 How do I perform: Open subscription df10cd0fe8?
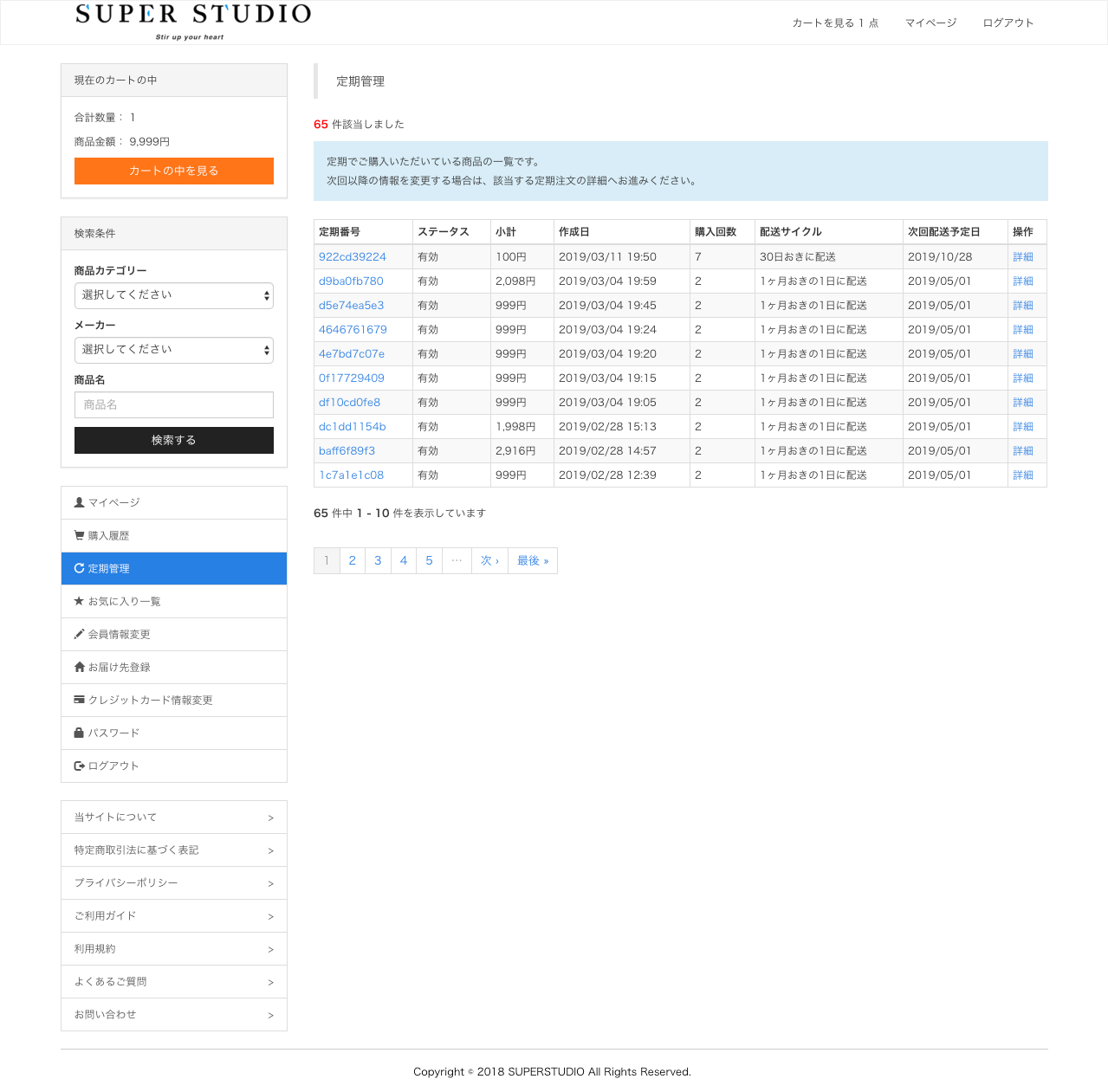tap(349, 403)
